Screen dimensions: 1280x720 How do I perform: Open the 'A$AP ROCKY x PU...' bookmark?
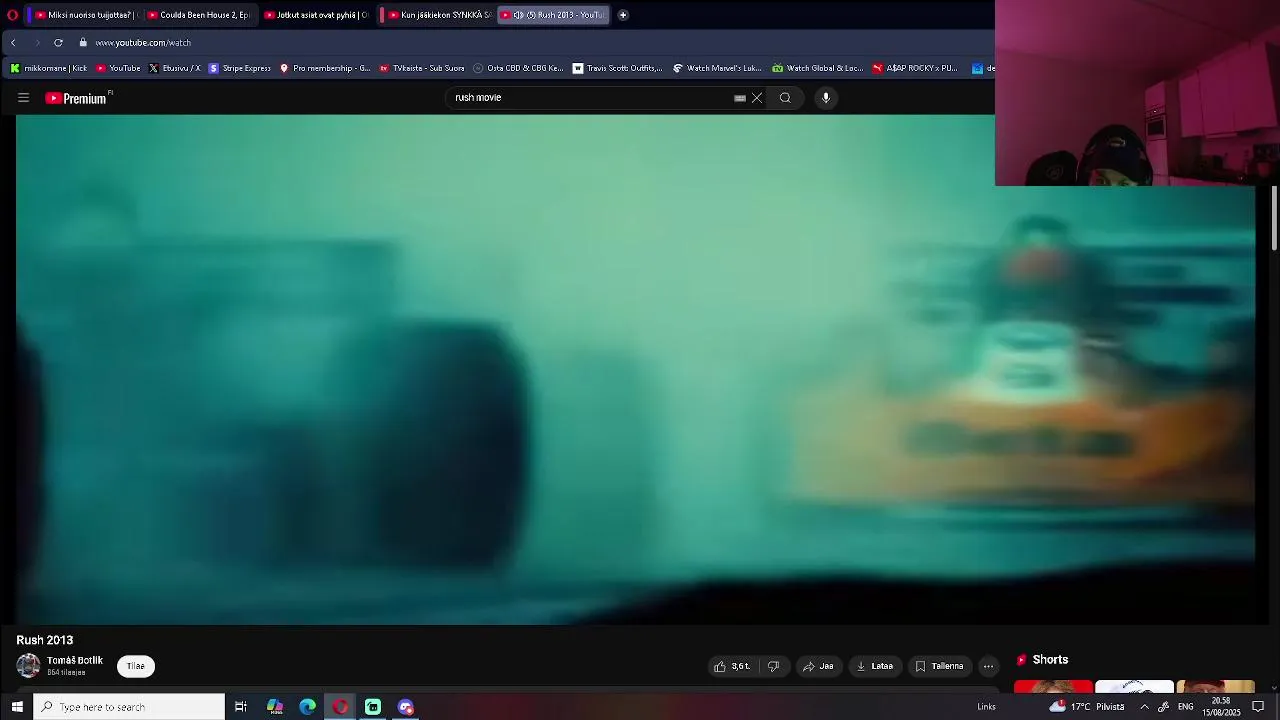(x=914, y=68)
